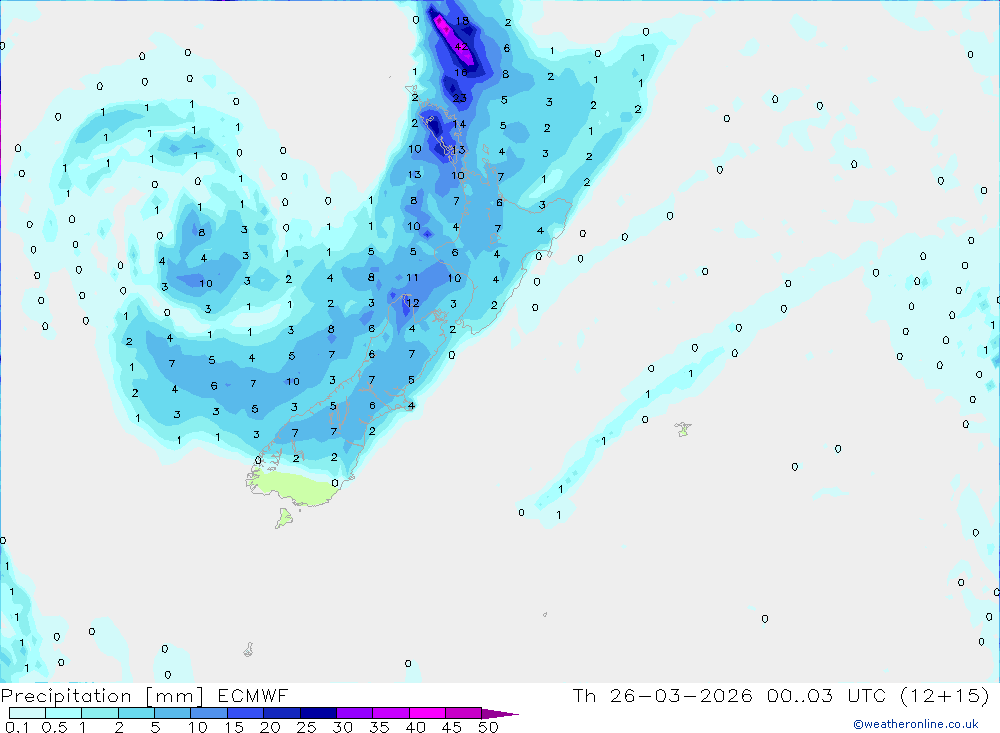Viewport: 1000px width, 733px height.
Task: Click the 'ECMWF' model label
Action: pyautogui.click(x=253, y=695)
